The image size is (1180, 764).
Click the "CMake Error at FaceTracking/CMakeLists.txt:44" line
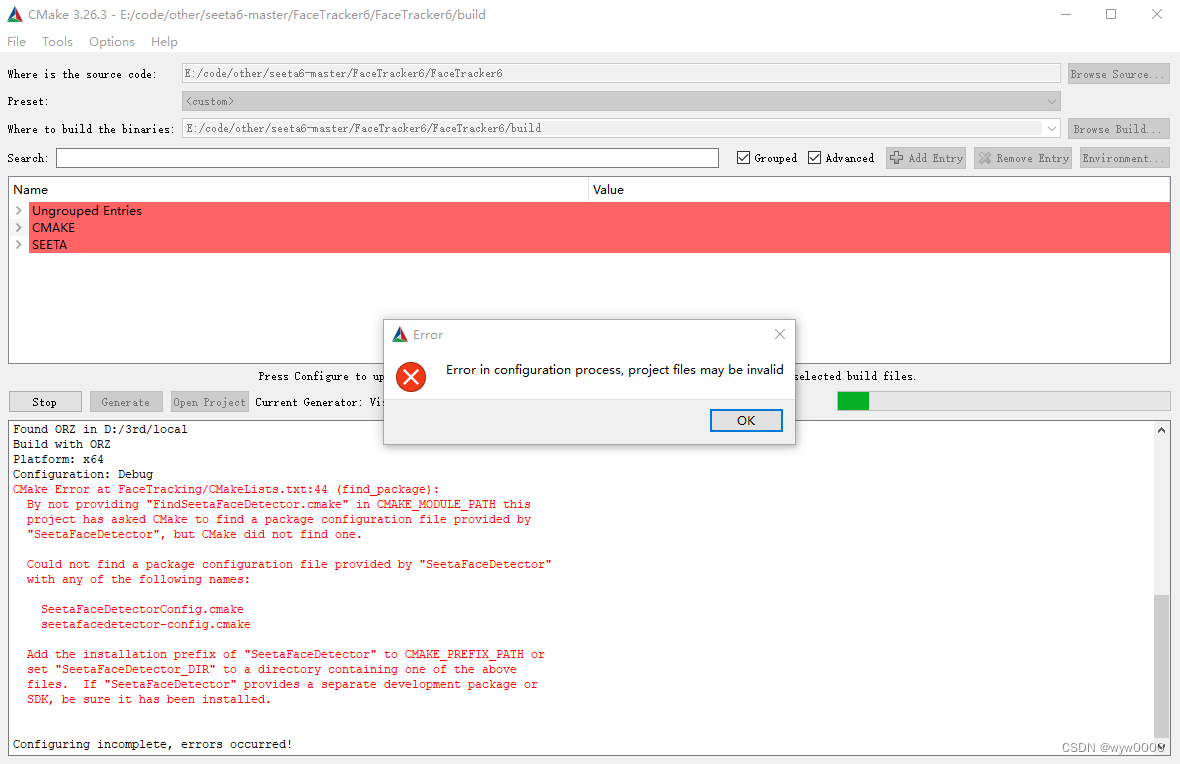tap(226, 489)
